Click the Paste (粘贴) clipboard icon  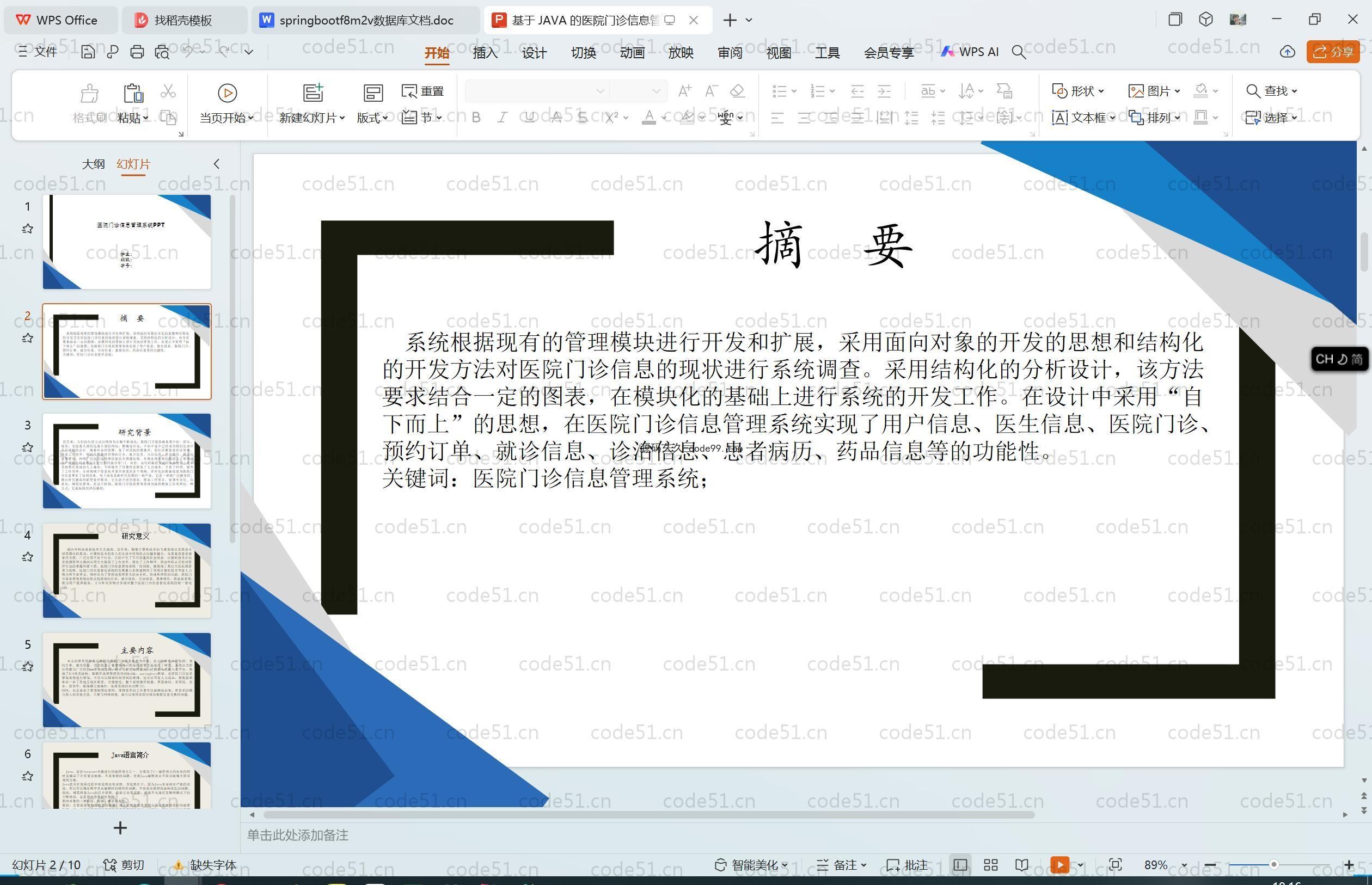[133, 93]
